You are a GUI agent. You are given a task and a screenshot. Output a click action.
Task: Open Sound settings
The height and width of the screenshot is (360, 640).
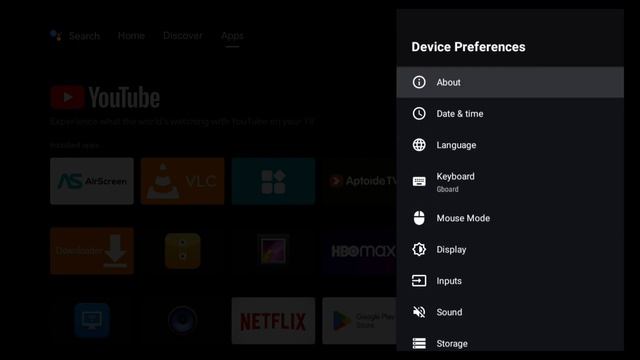[510, 312]
